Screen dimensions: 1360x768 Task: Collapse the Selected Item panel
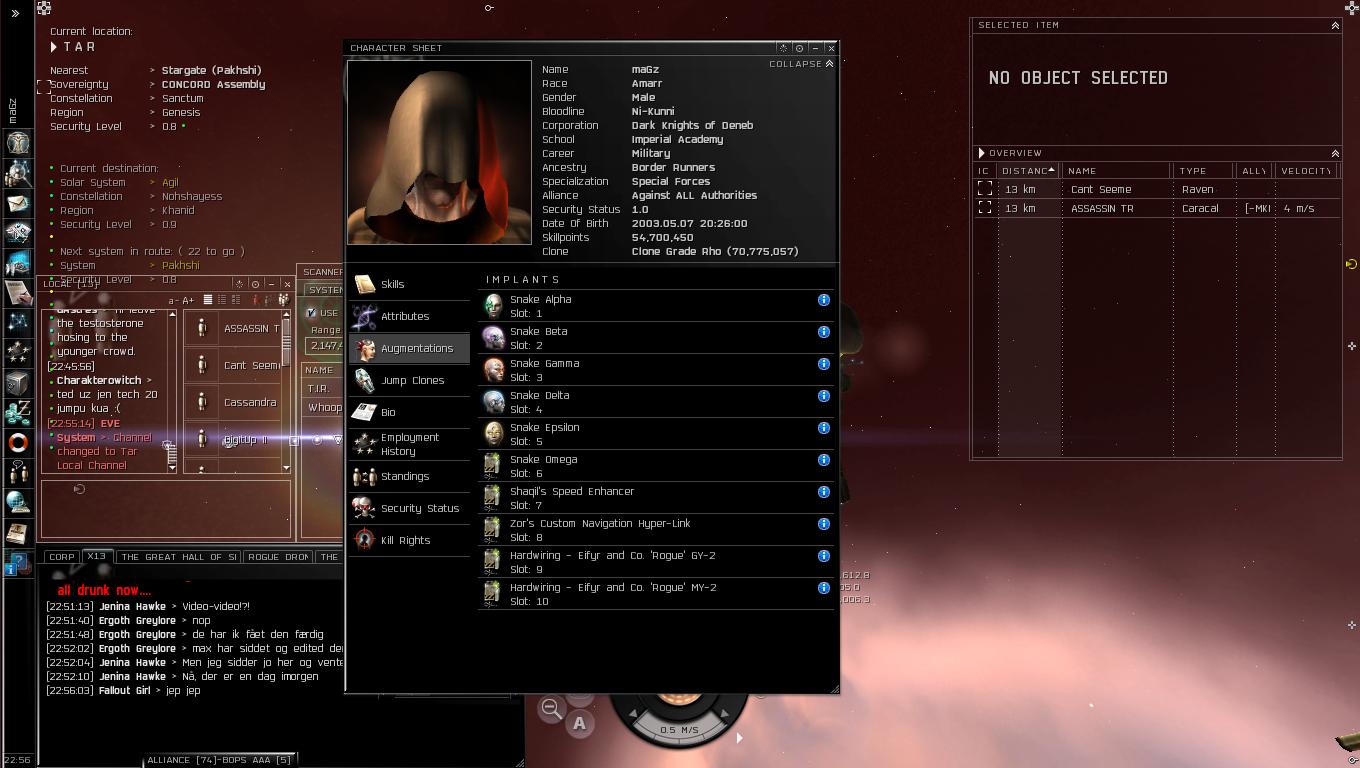tap(1335, 25)
